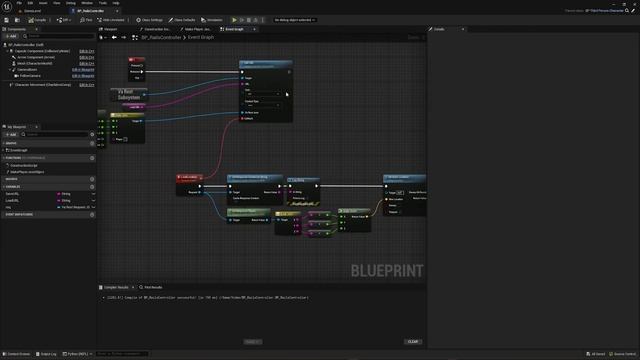Add a new function with plus icon
This screenshot has height=360, width=640.
pos(92,158)
